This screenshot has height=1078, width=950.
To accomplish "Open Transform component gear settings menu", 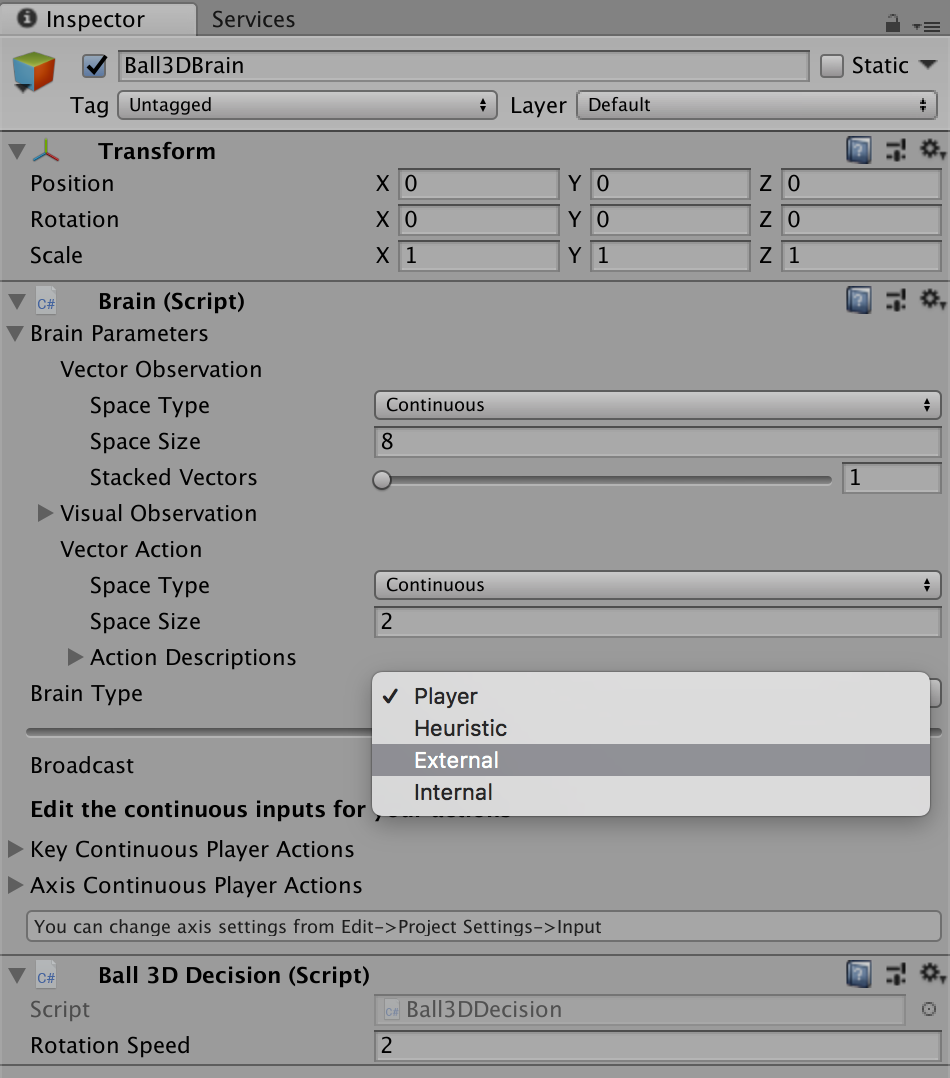I will click(932, 150).
